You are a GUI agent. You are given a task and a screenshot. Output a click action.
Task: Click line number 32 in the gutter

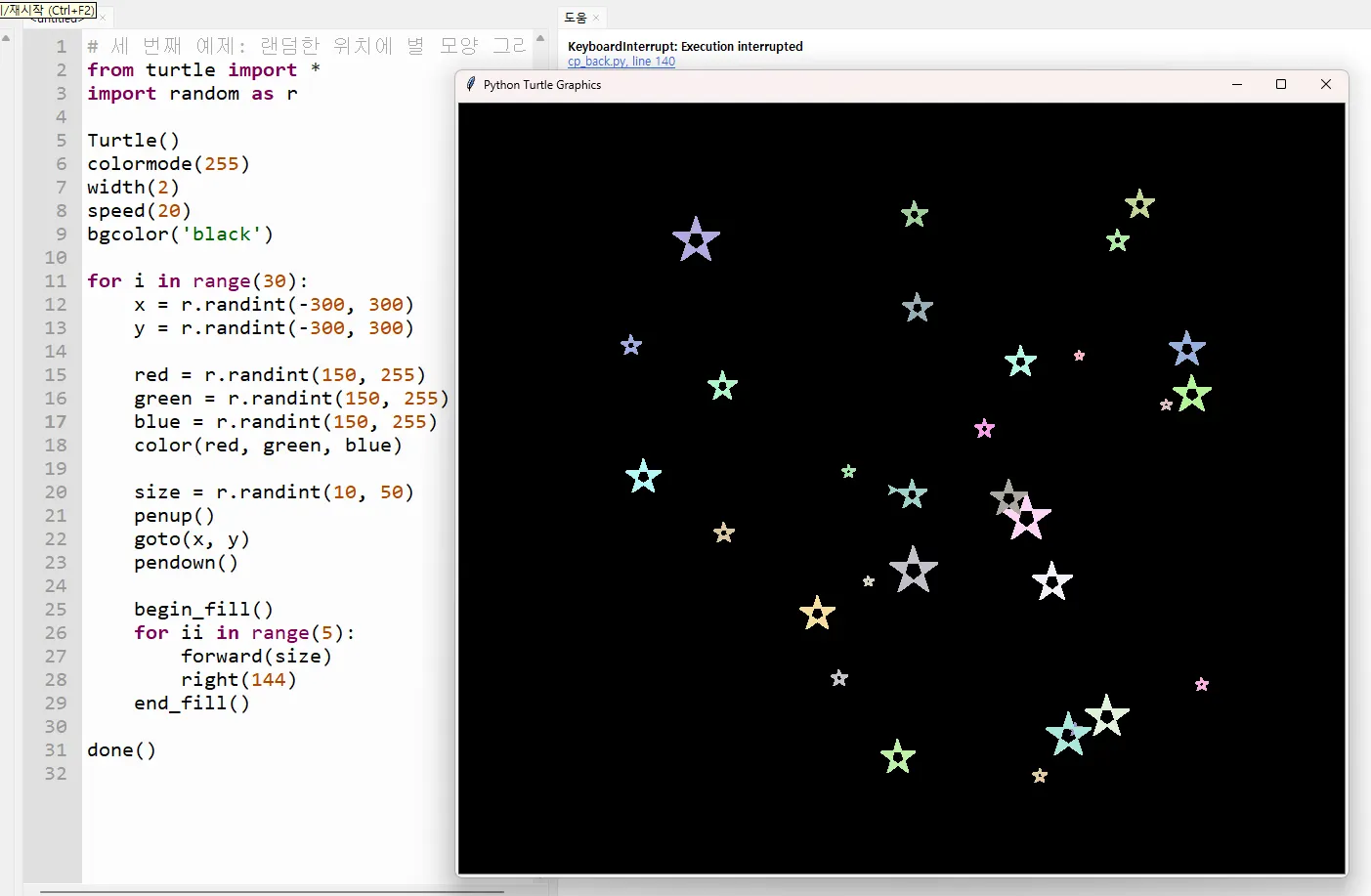56,773
